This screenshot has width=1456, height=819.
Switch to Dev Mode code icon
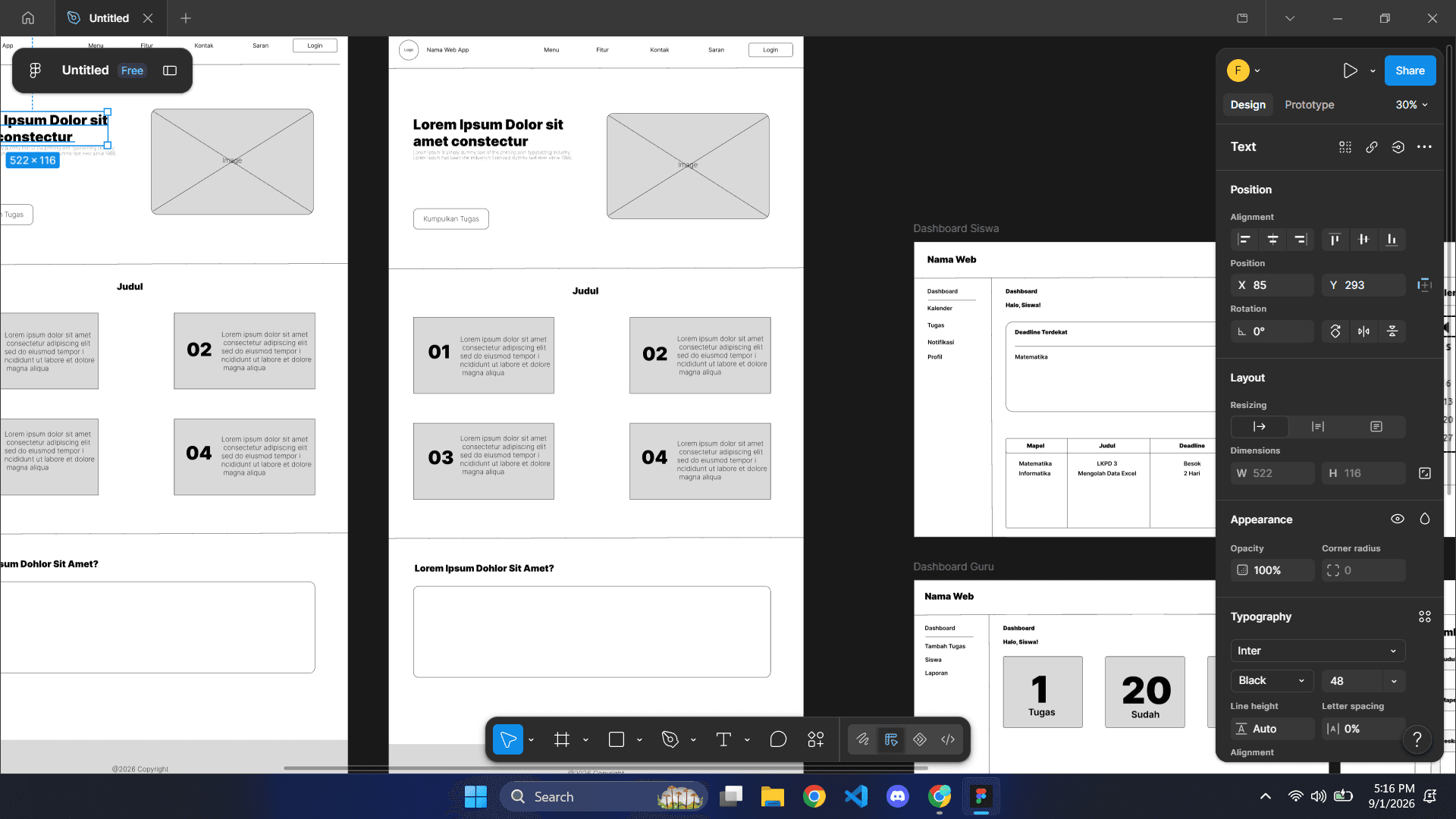click(x=948, y=739)
